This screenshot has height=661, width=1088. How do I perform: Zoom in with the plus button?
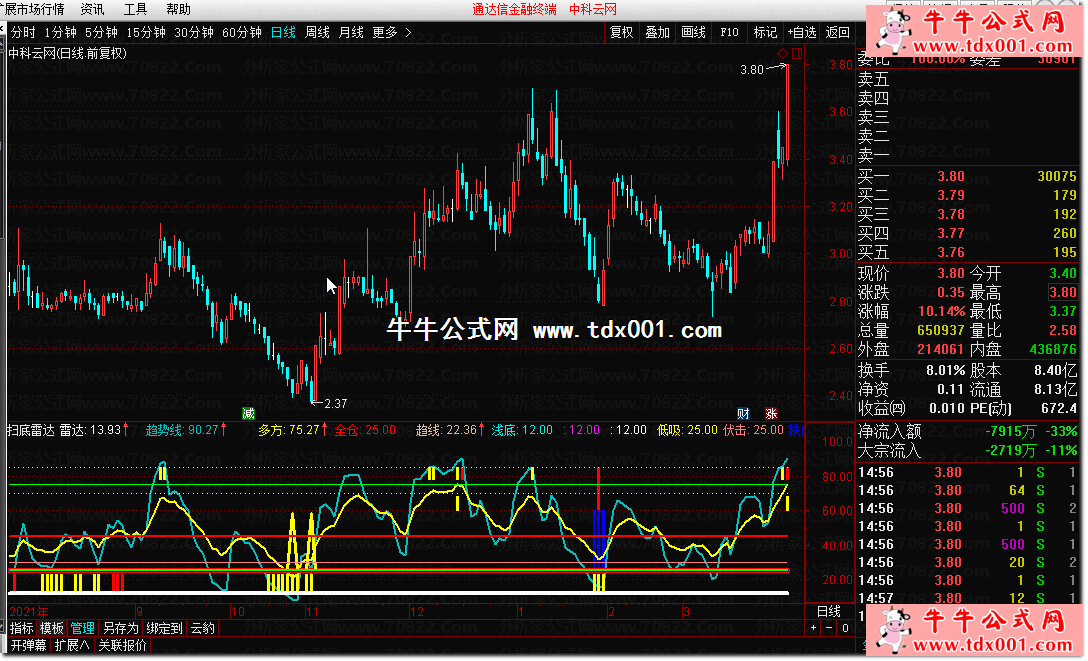point(813,628)
